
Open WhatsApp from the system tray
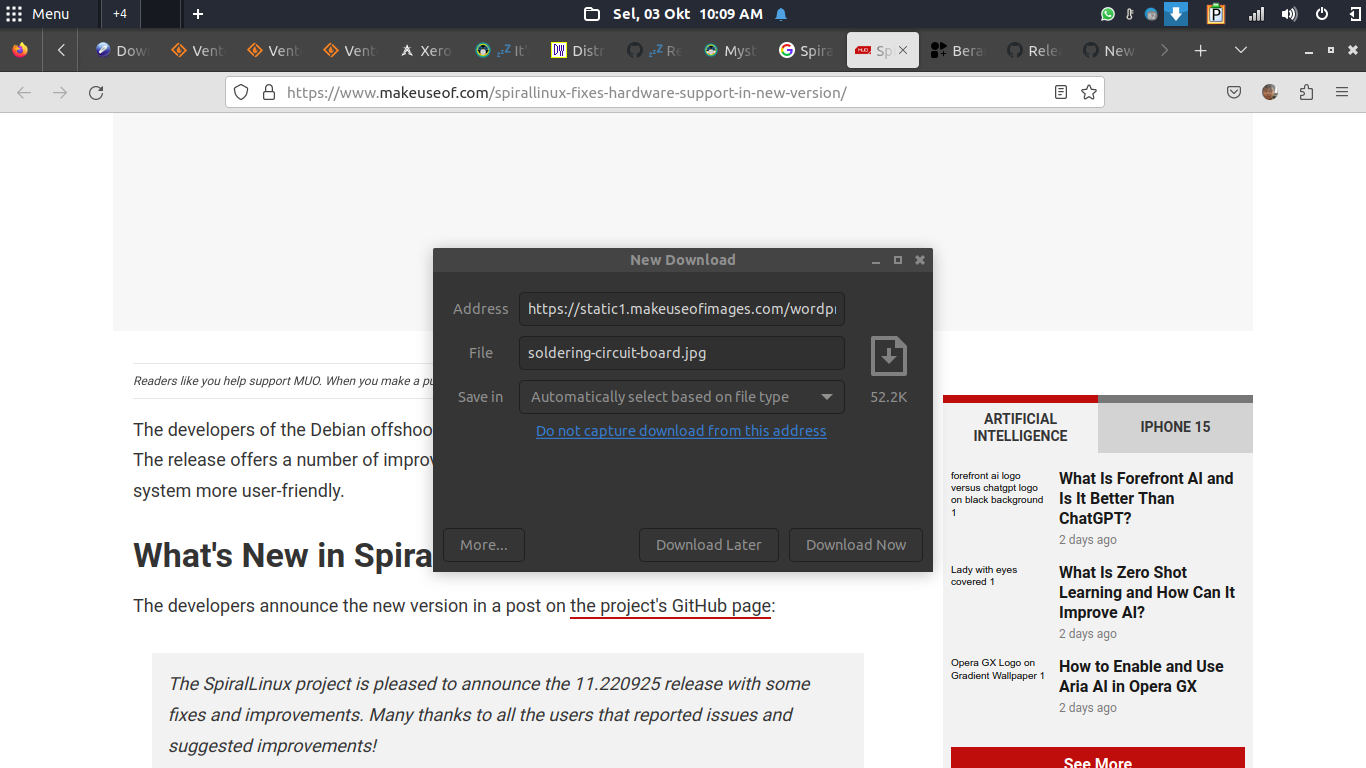(1108, 14)
